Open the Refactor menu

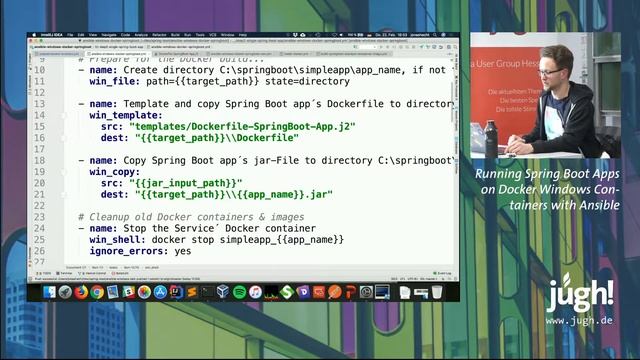tap(159, 35)
